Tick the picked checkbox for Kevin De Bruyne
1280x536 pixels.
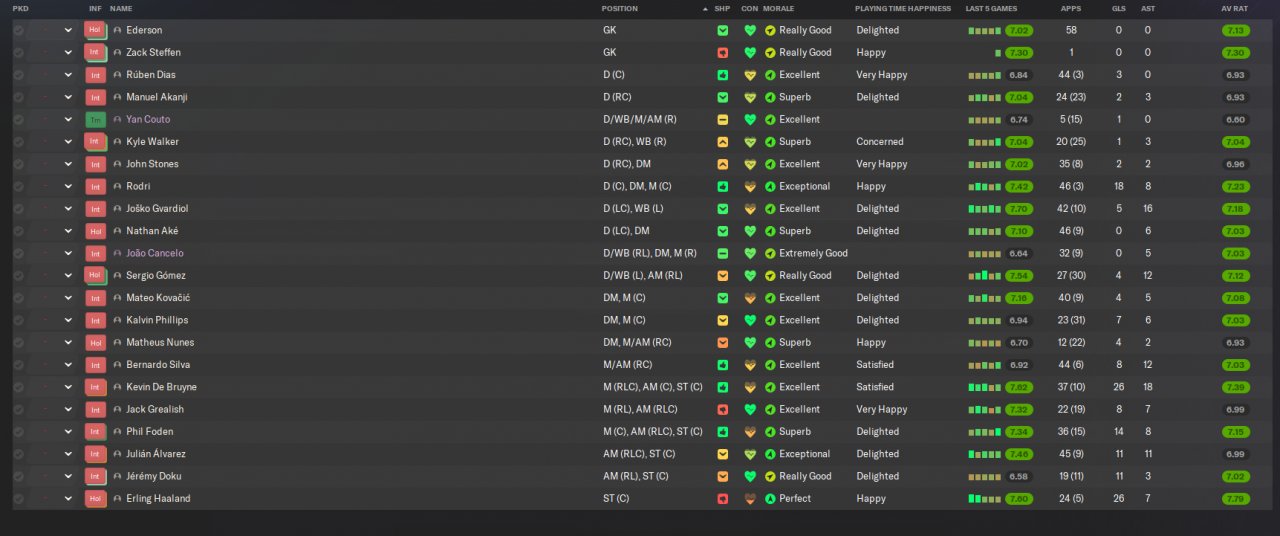pyautogui.click(x=19, y=387)
